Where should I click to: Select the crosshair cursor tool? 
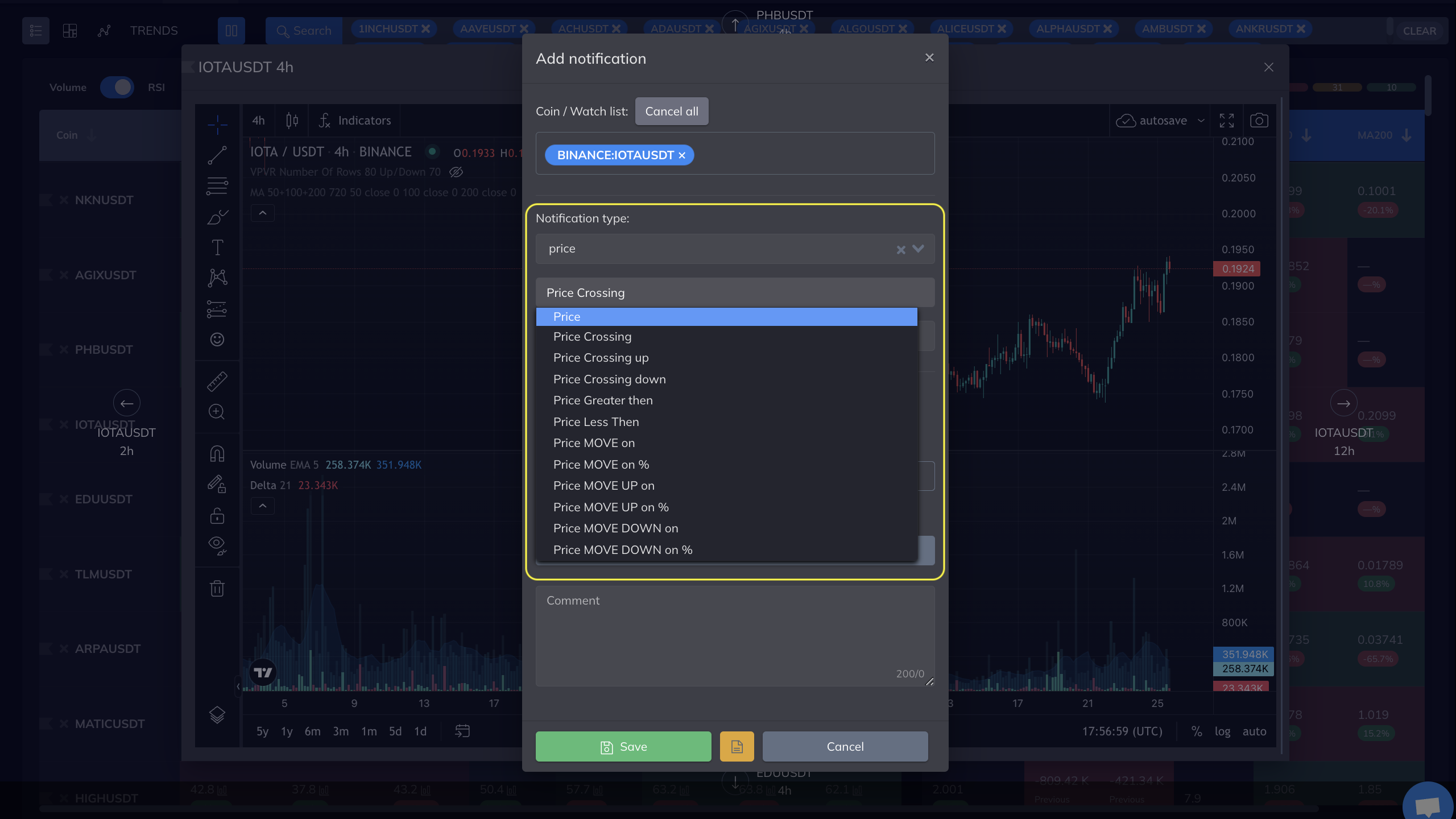(217, 124)
